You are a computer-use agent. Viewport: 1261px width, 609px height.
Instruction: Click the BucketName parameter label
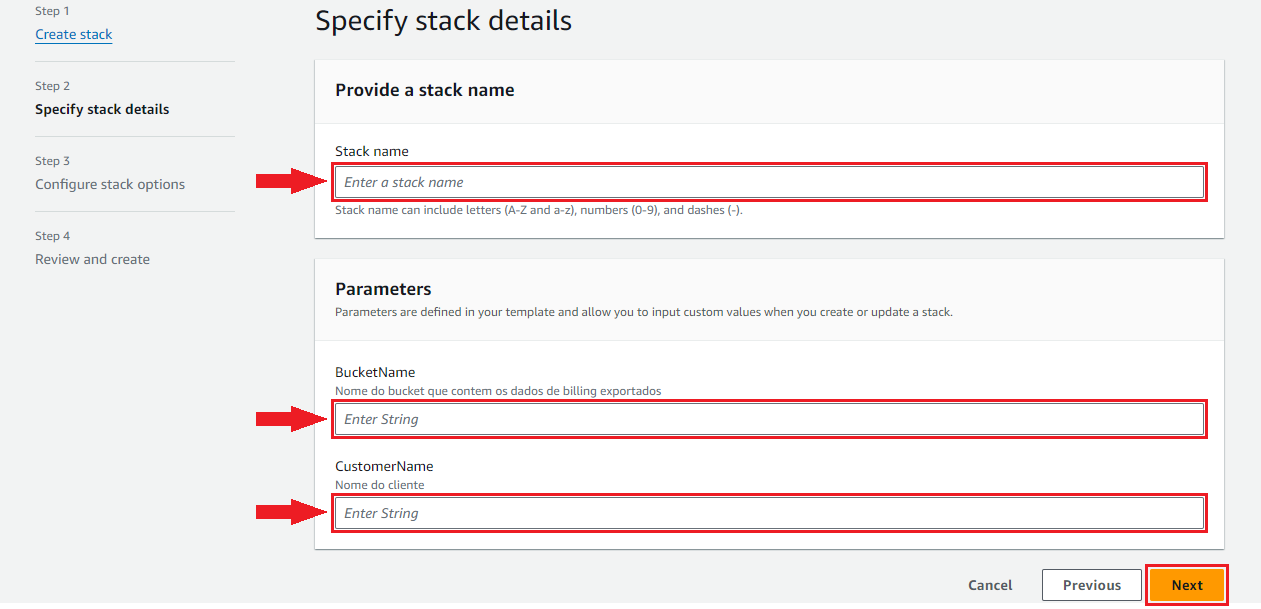(375, 372)
